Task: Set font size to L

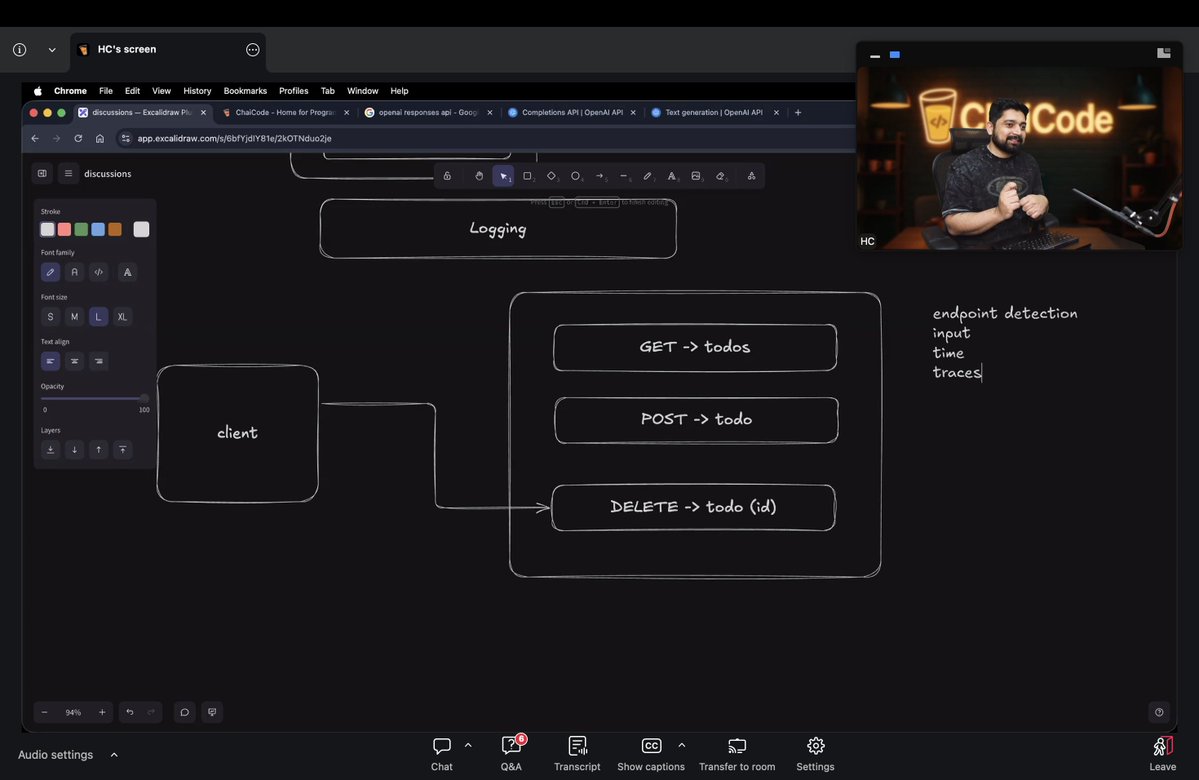Action: click(99, 317)
